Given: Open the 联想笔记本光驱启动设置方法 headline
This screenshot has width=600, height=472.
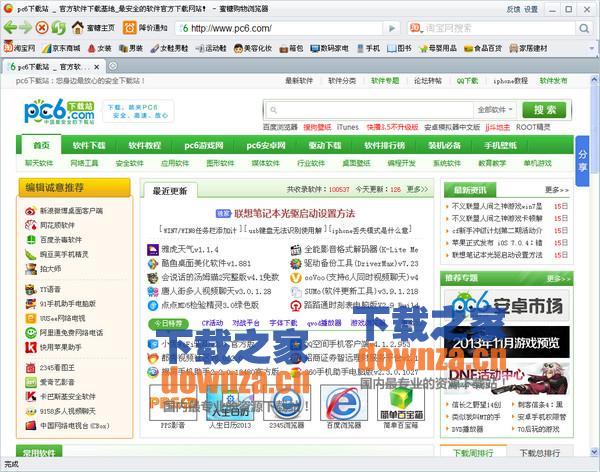Looking at the screenshot, I should coord(295,214).
